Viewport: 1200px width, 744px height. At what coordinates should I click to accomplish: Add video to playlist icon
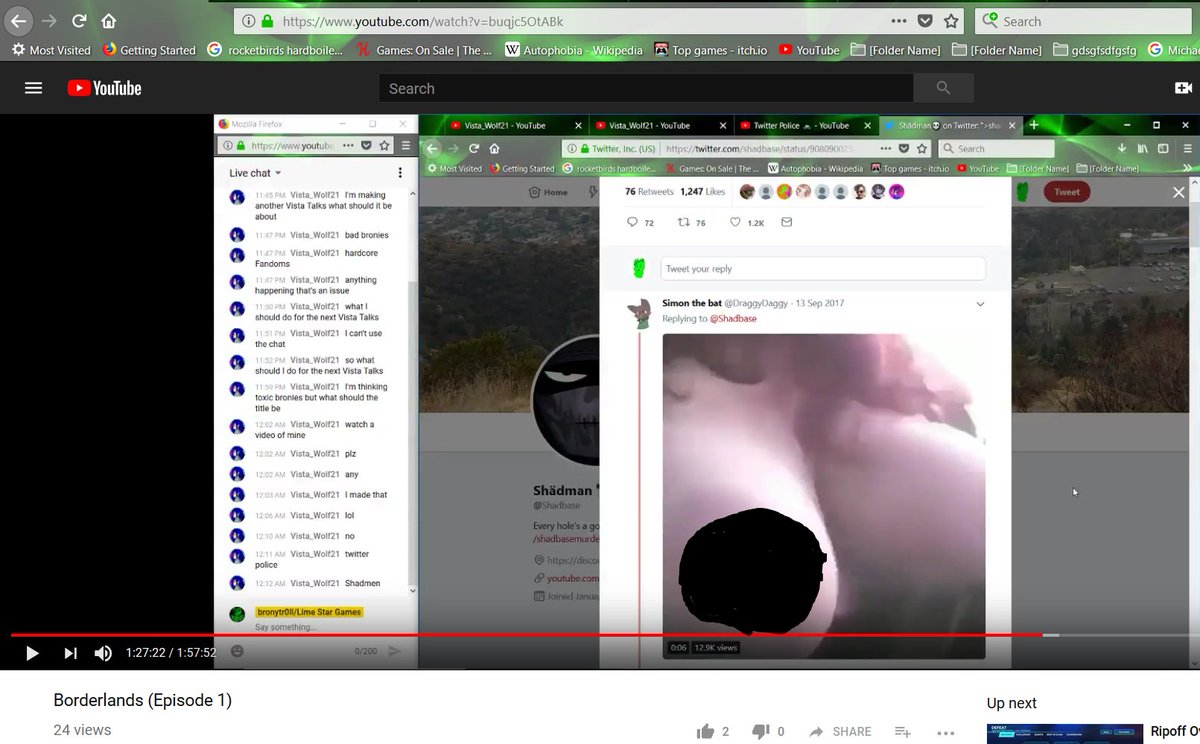click(902, 731)
